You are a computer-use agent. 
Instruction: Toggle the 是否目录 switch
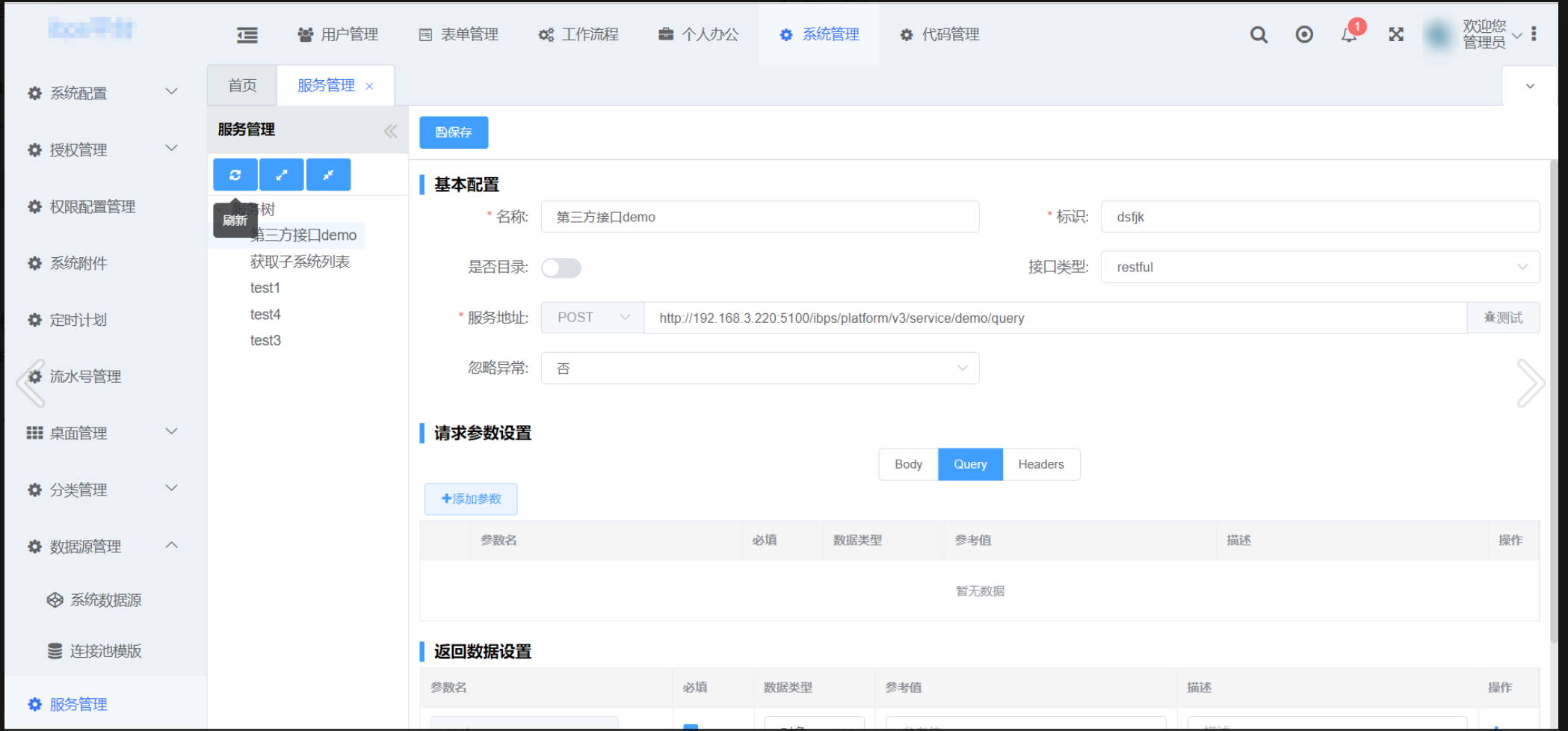click(x=561, y=268)
